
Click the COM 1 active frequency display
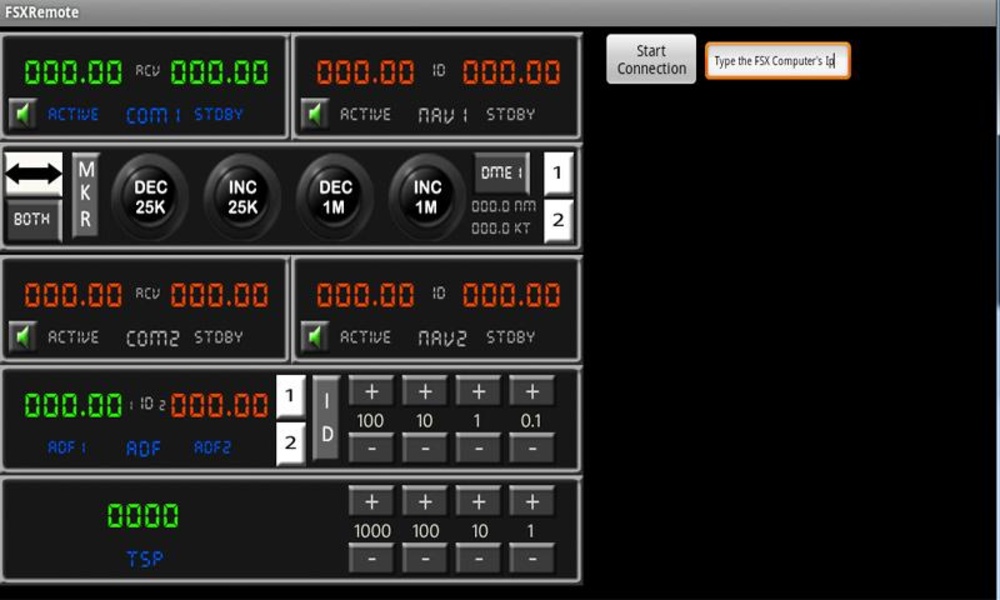tap(73, 72)
